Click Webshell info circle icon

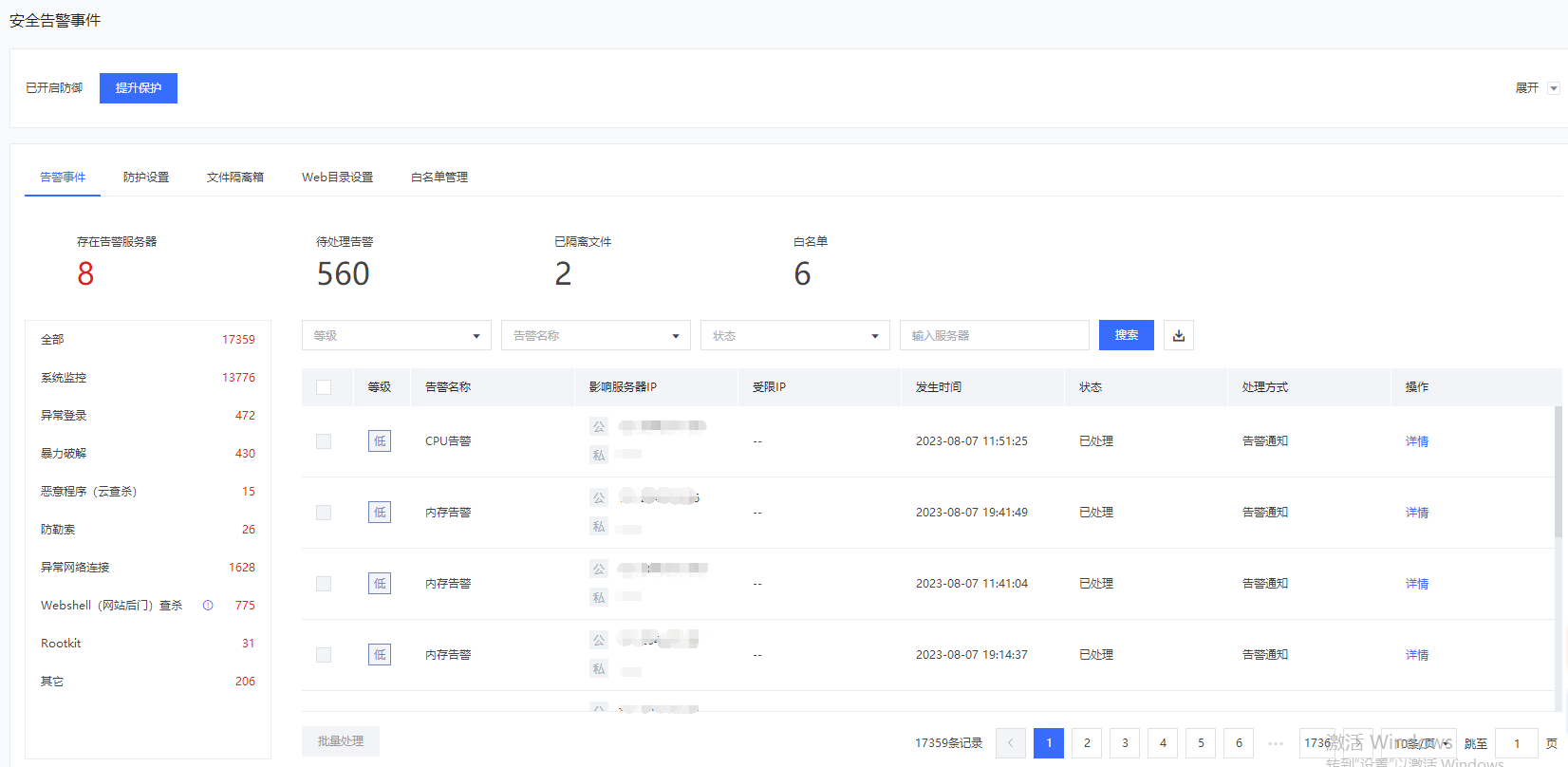(x=208, y=606)
